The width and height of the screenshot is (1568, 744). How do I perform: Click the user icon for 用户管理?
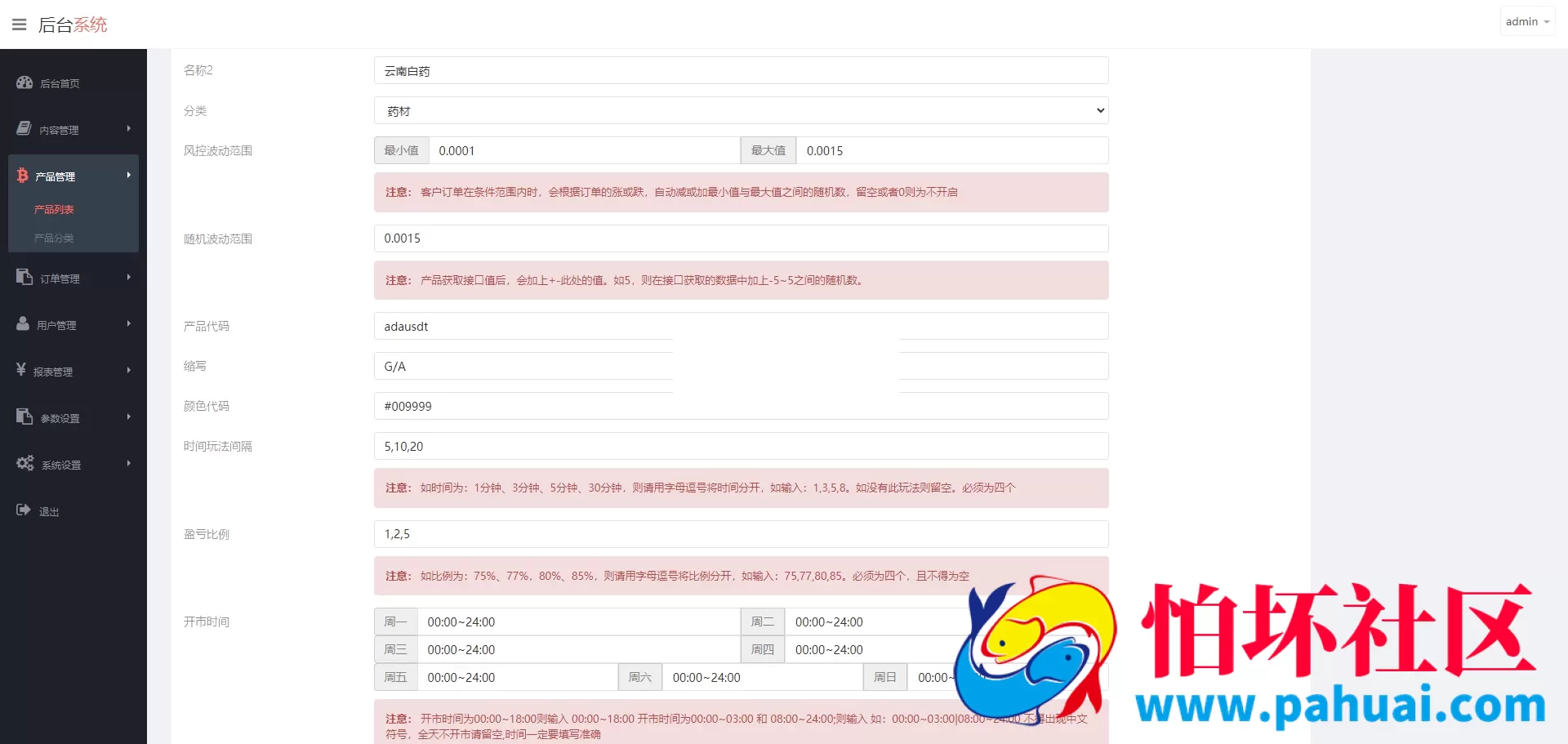tap(23, 324)
